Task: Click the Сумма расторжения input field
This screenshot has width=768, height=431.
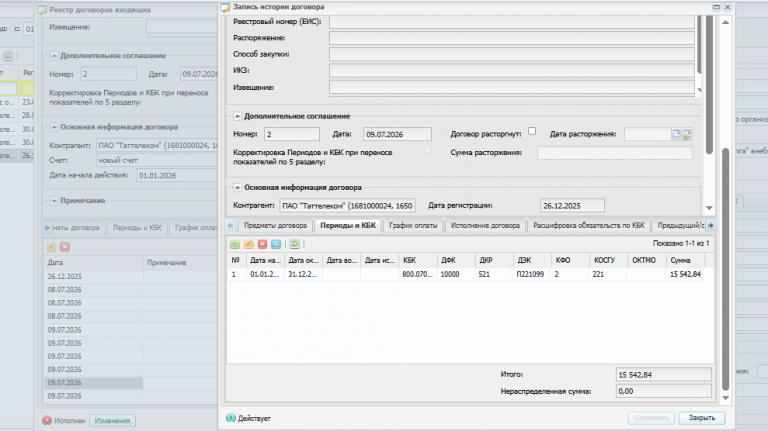Action: [615, 153]
